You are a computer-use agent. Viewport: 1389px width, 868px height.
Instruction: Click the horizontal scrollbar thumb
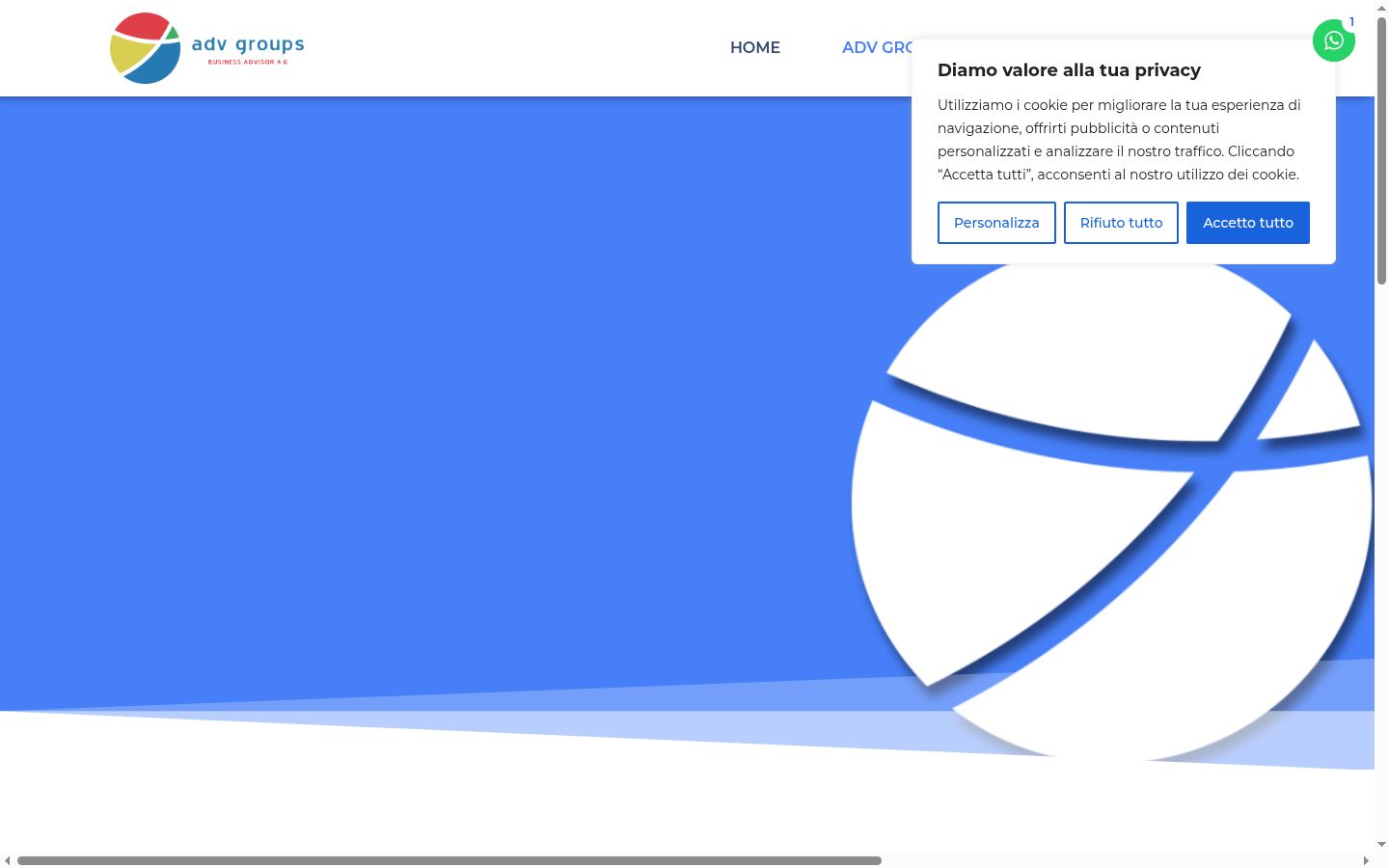(449, 860)
